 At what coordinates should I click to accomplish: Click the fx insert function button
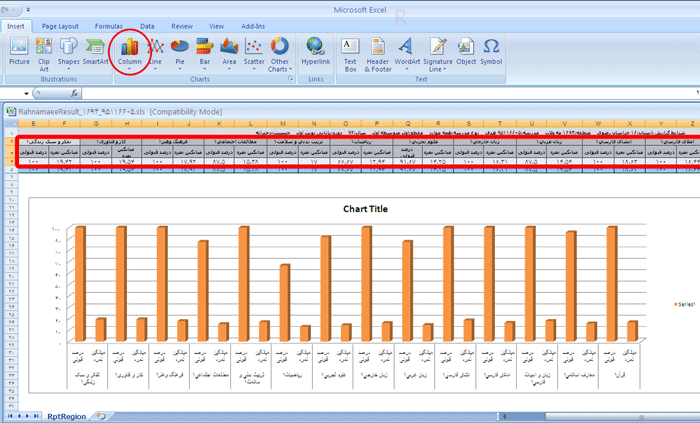(74, 93)
